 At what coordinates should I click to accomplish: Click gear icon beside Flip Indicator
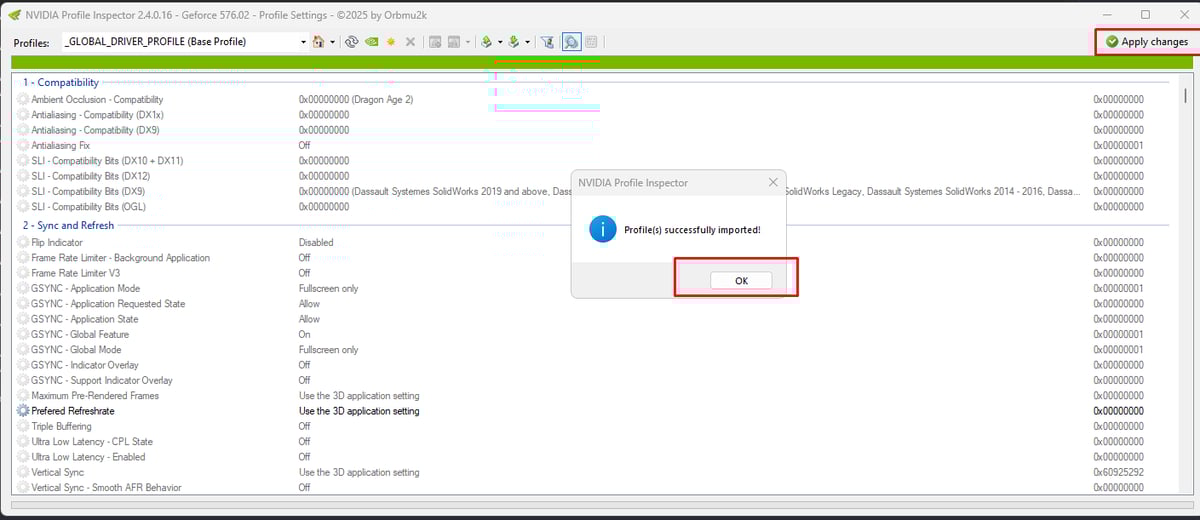[x=23, y=242]
